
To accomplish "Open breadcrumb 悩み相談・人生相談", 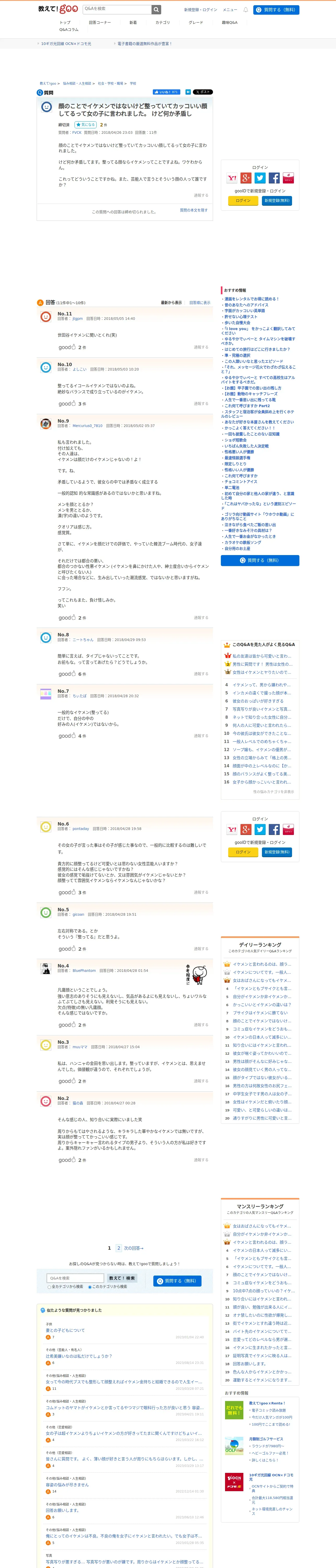I will (77, 83).
